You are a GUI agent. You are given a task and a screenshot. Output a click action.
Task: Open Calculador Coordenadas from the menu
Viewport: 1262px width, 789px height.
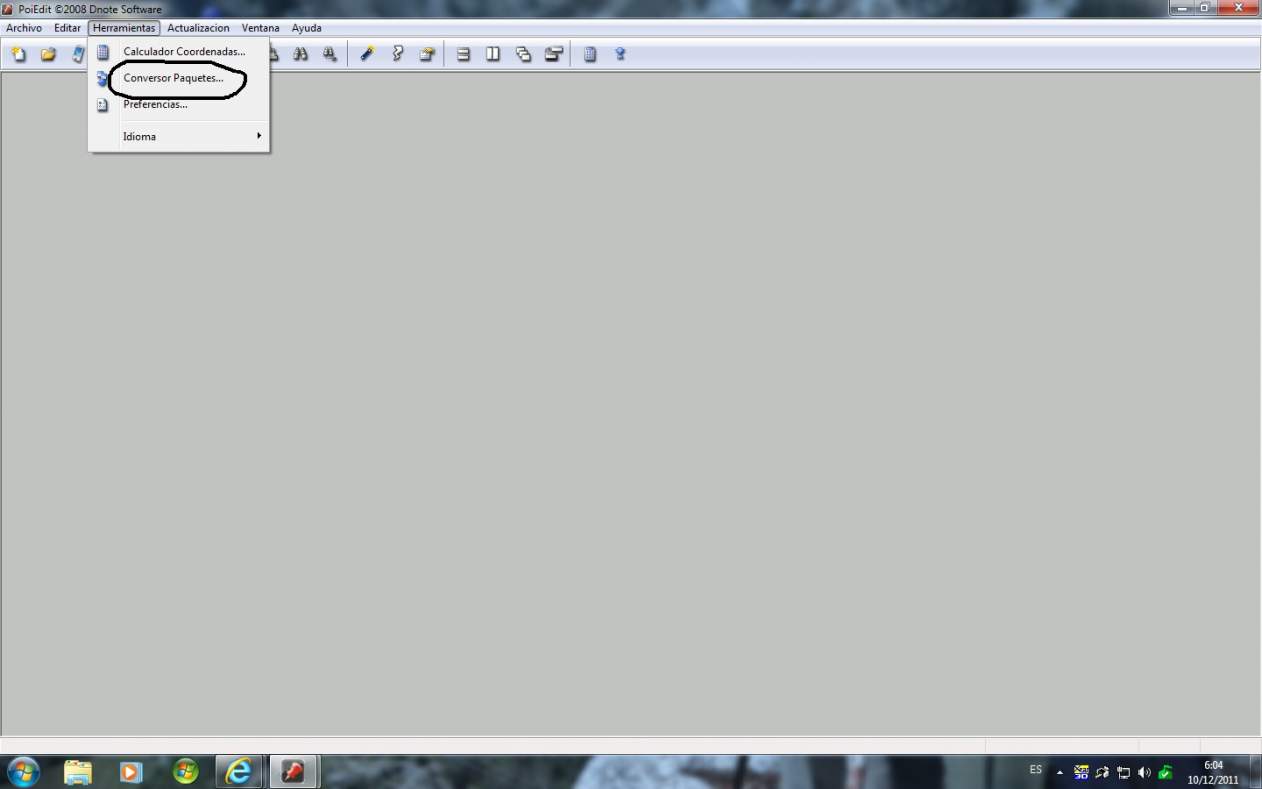coord(183,51)
